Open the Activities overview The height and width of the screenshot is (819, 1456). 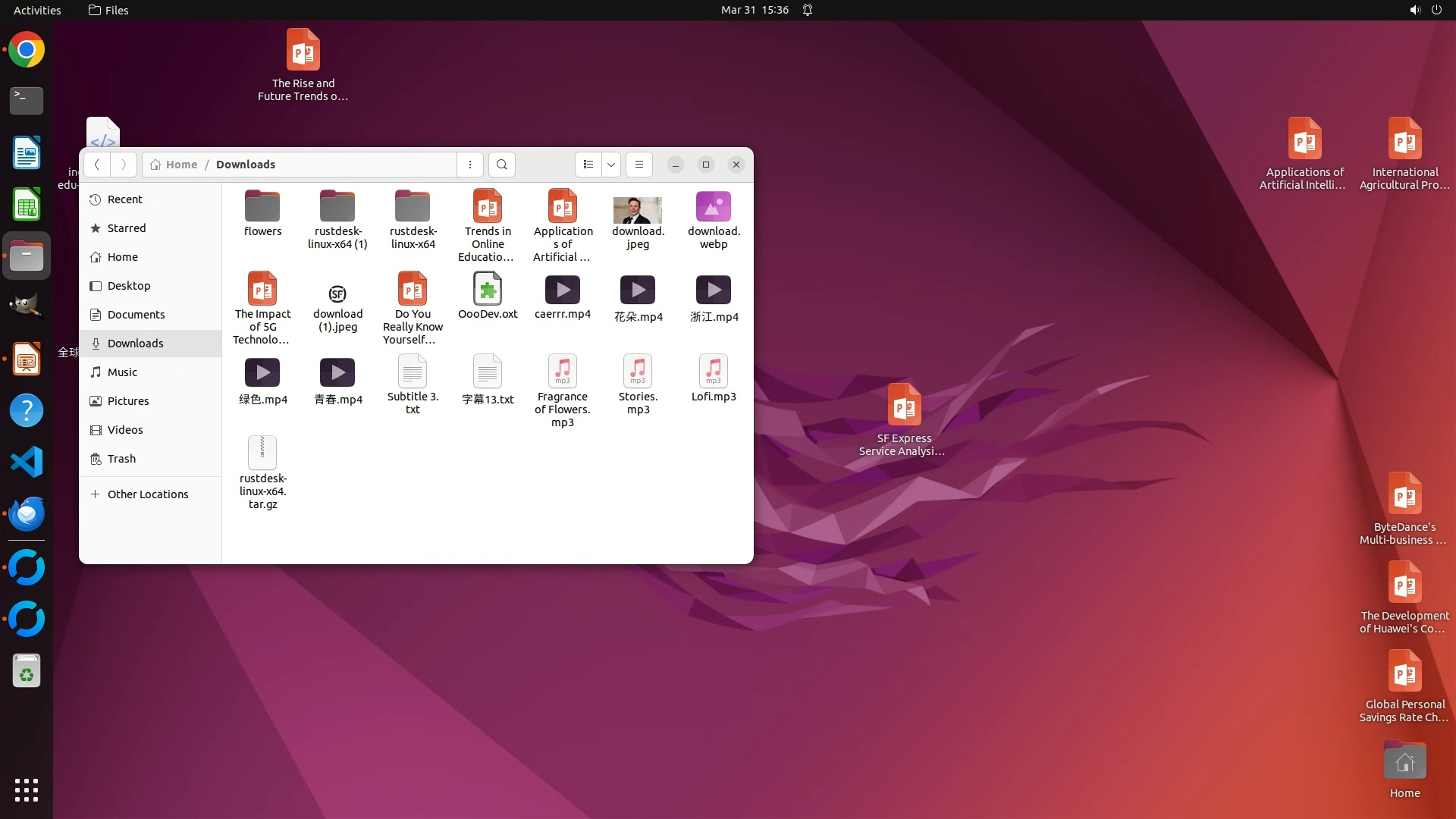click(x=36, y=10)
